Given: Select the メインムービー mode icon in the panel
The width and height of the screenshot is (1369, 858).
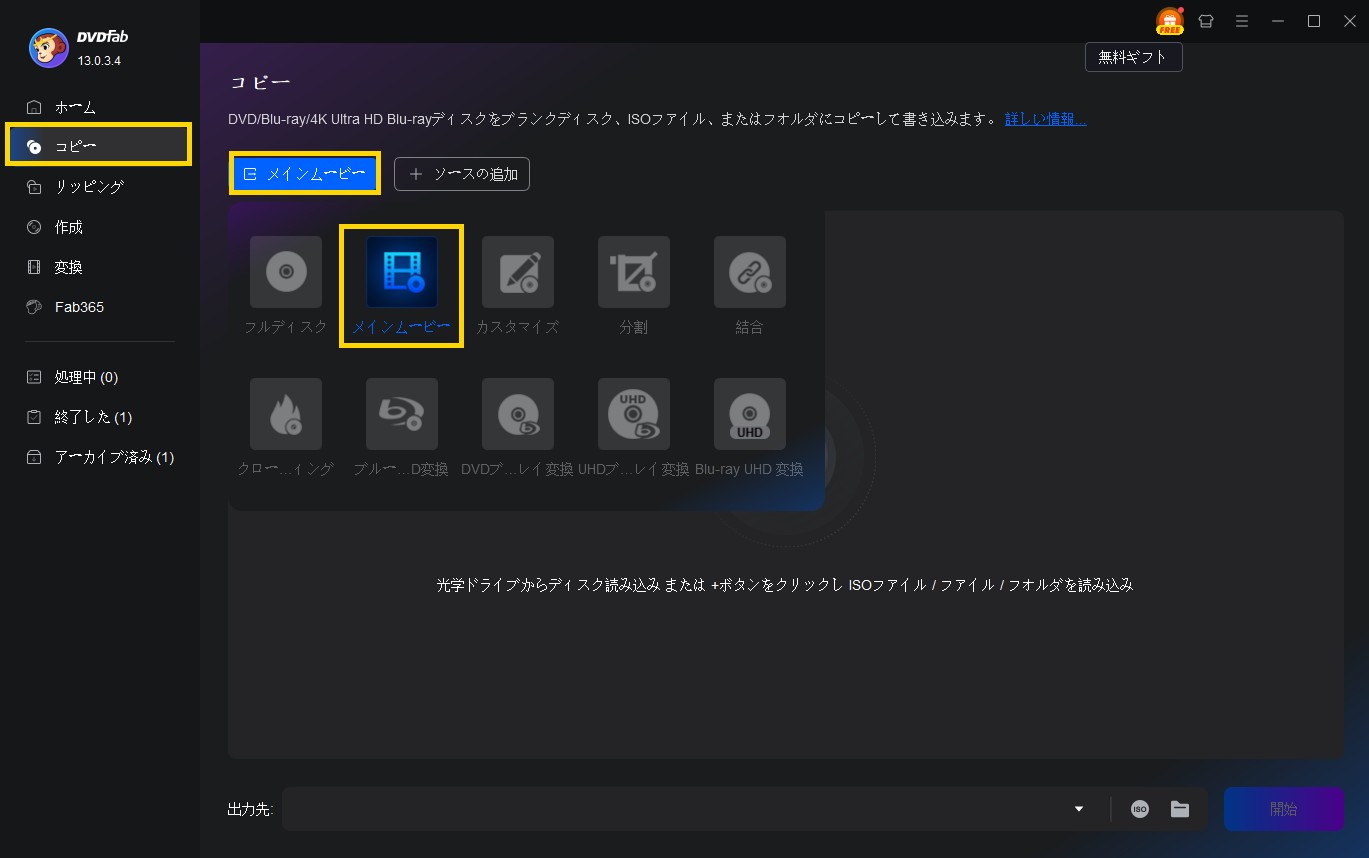Looking at the screenshot, I should pyautogui.click(x=402, y=272).
